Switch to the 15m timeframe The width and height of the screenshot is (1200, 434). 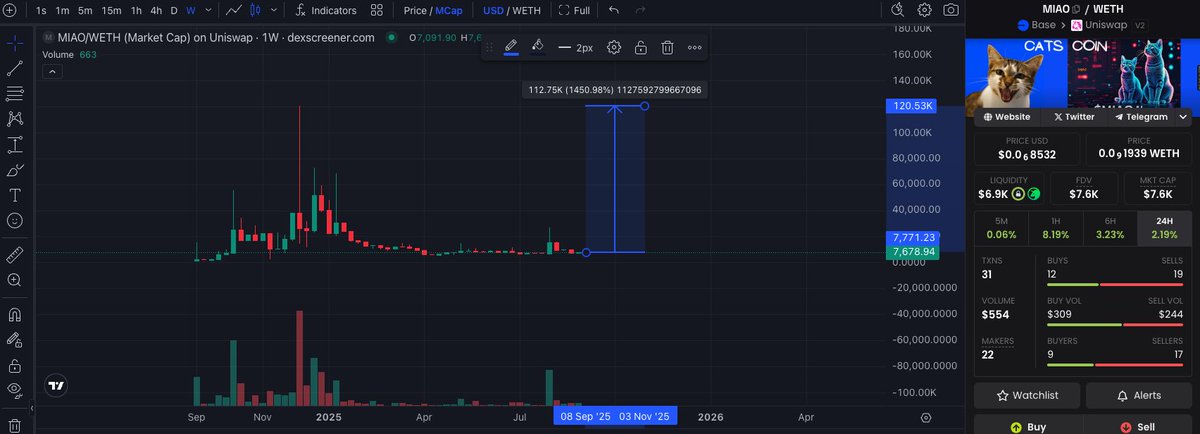(111, 10)
